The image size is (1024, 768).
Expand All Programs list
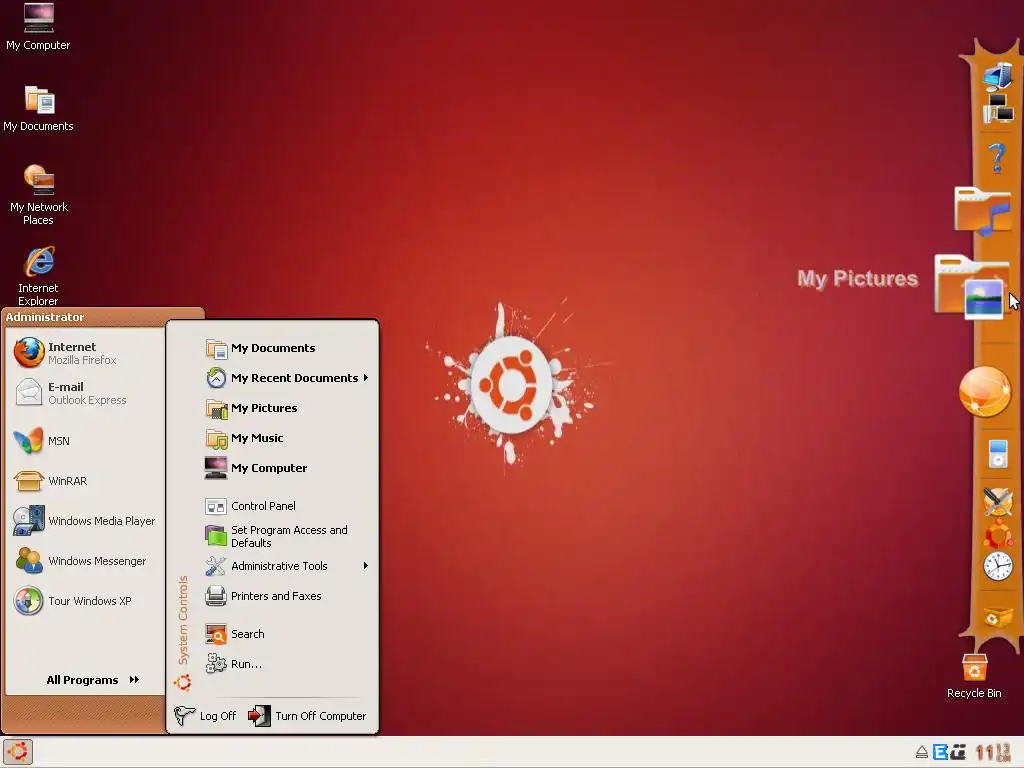pyautogui.click(x=93, y=680)
